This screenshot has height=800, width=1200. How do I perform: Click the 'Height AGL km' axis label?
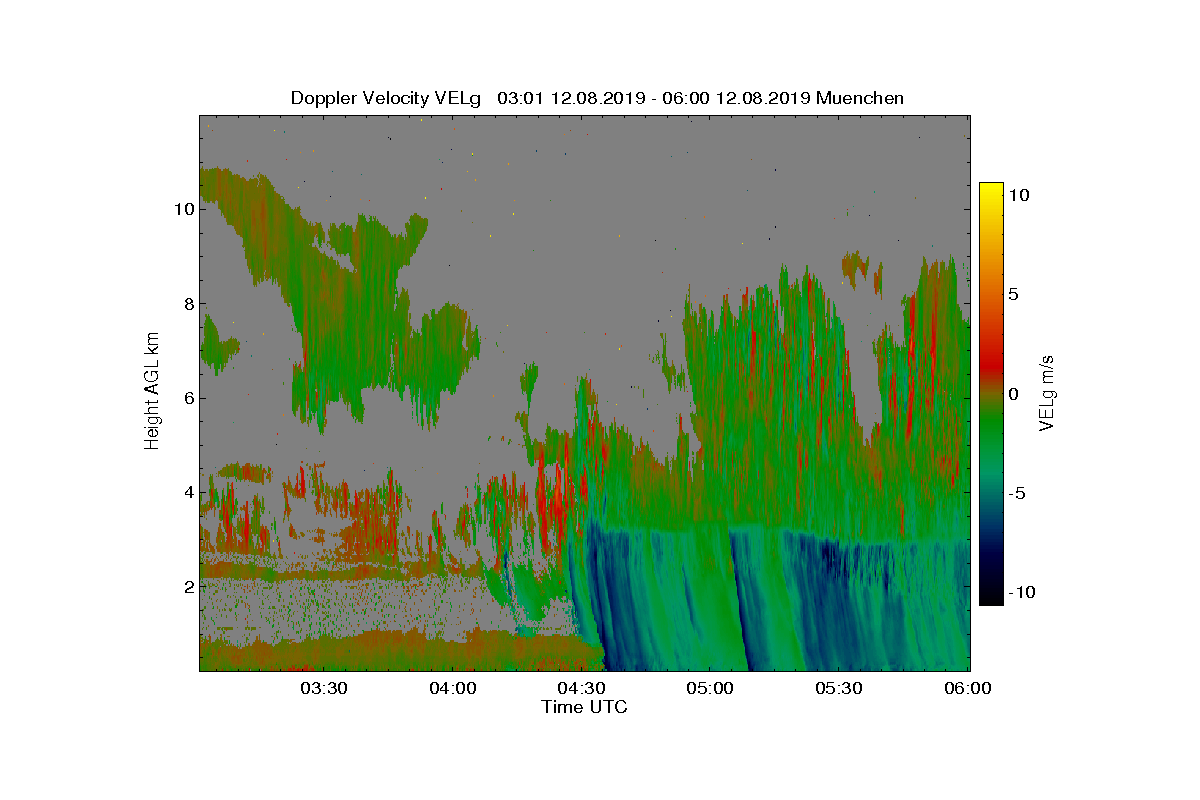pos(152,390)
